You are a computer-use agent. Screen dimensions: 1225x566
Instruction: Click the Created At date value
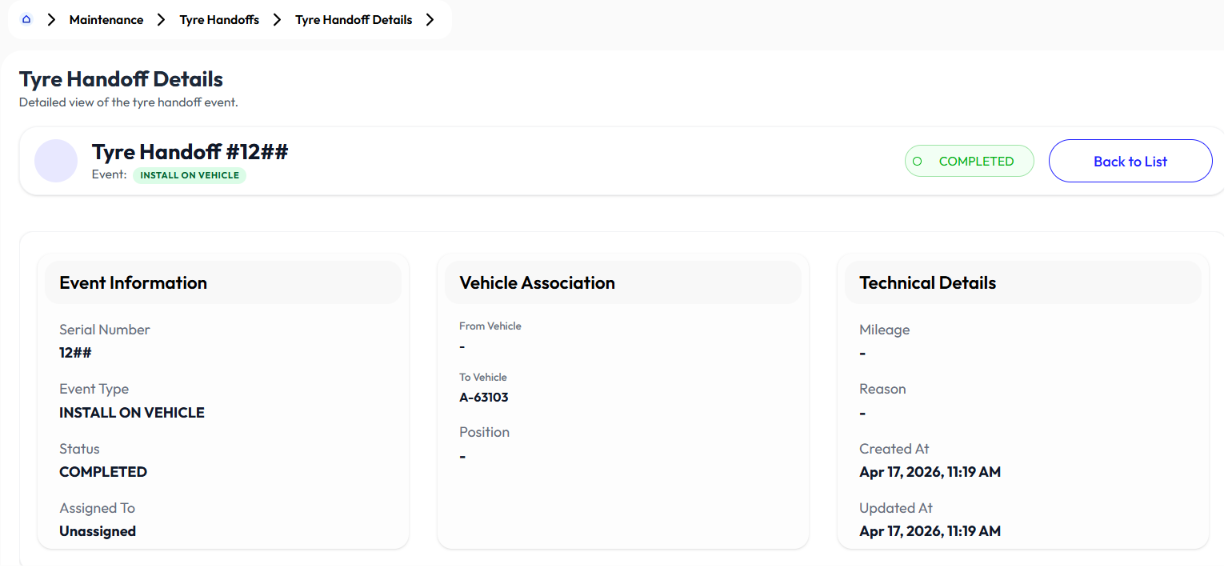(x=930, y=472)
